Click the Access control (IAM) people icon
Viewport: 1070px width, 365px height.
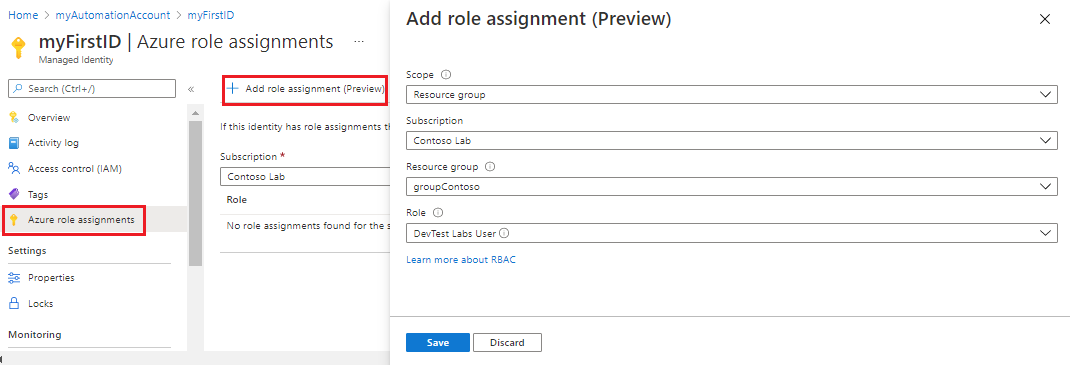pos(14,169)
